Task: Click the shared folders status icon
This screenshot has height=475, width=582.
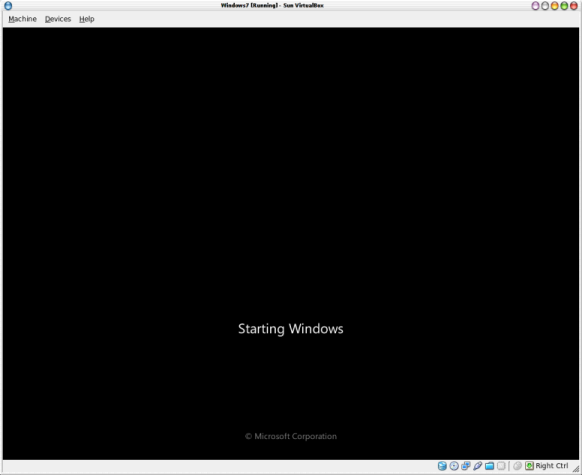Action: coord(489,466)
